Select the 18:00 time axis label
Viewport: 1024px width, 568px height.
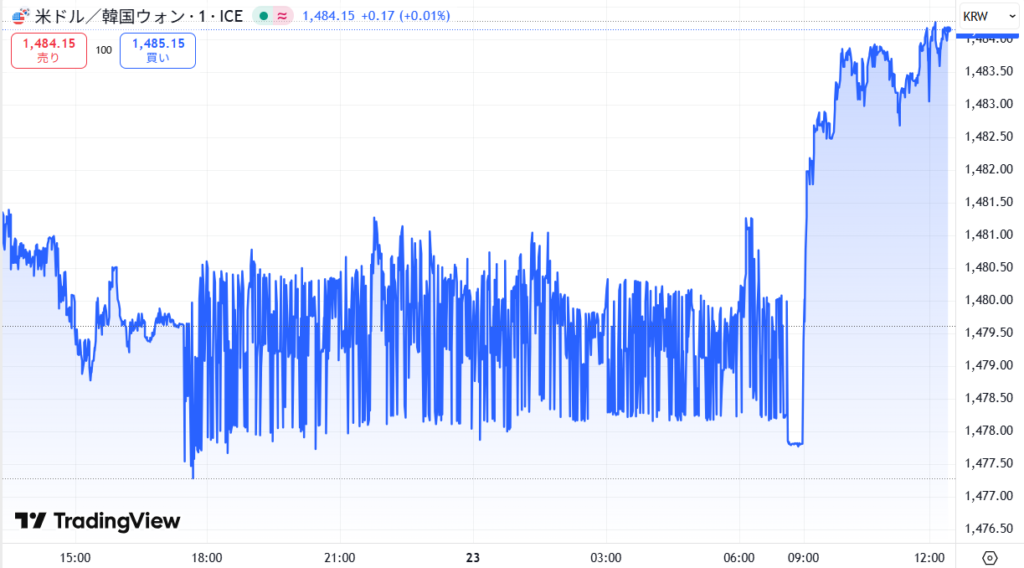coord(207,557)
